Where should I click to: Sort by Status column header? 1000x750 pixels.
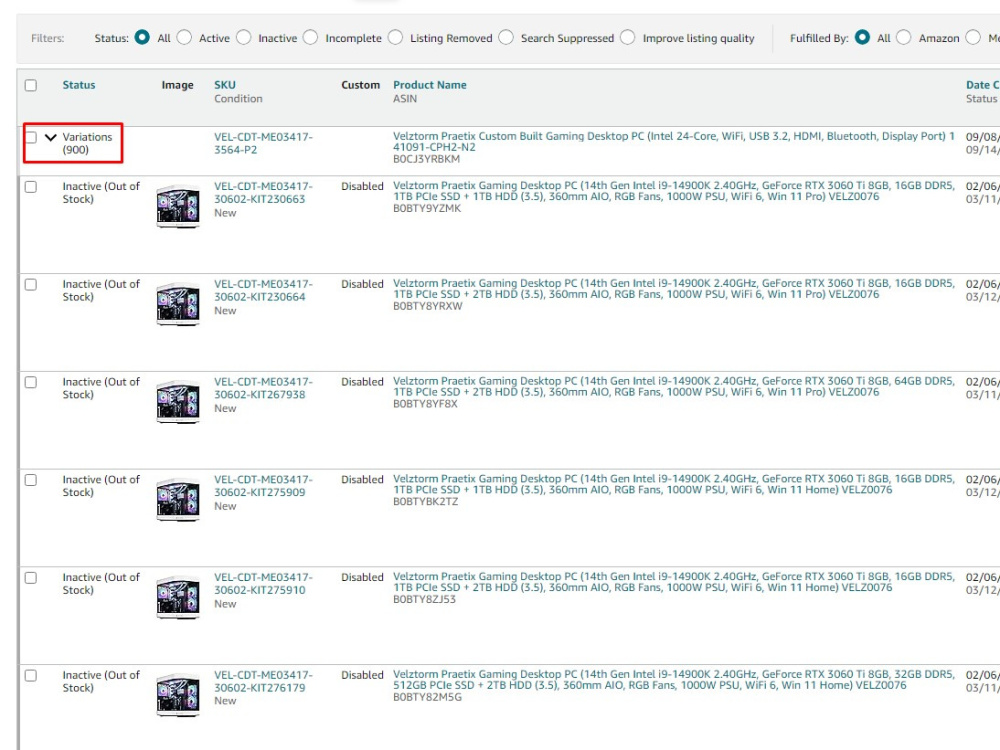pos(78,85)
